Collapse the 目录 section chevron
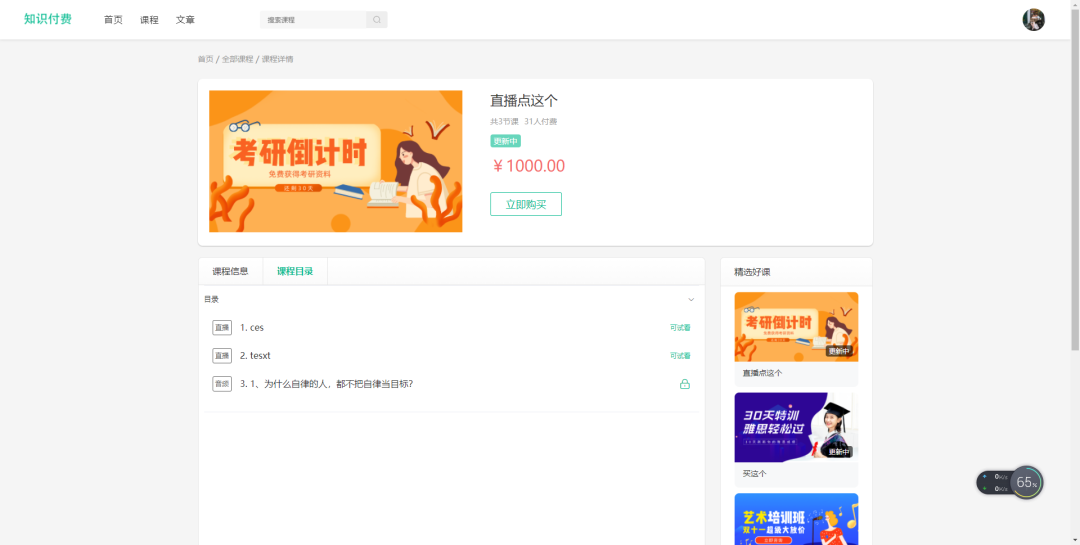Viewport: 1080px width, 545px height. coord(691,300)
